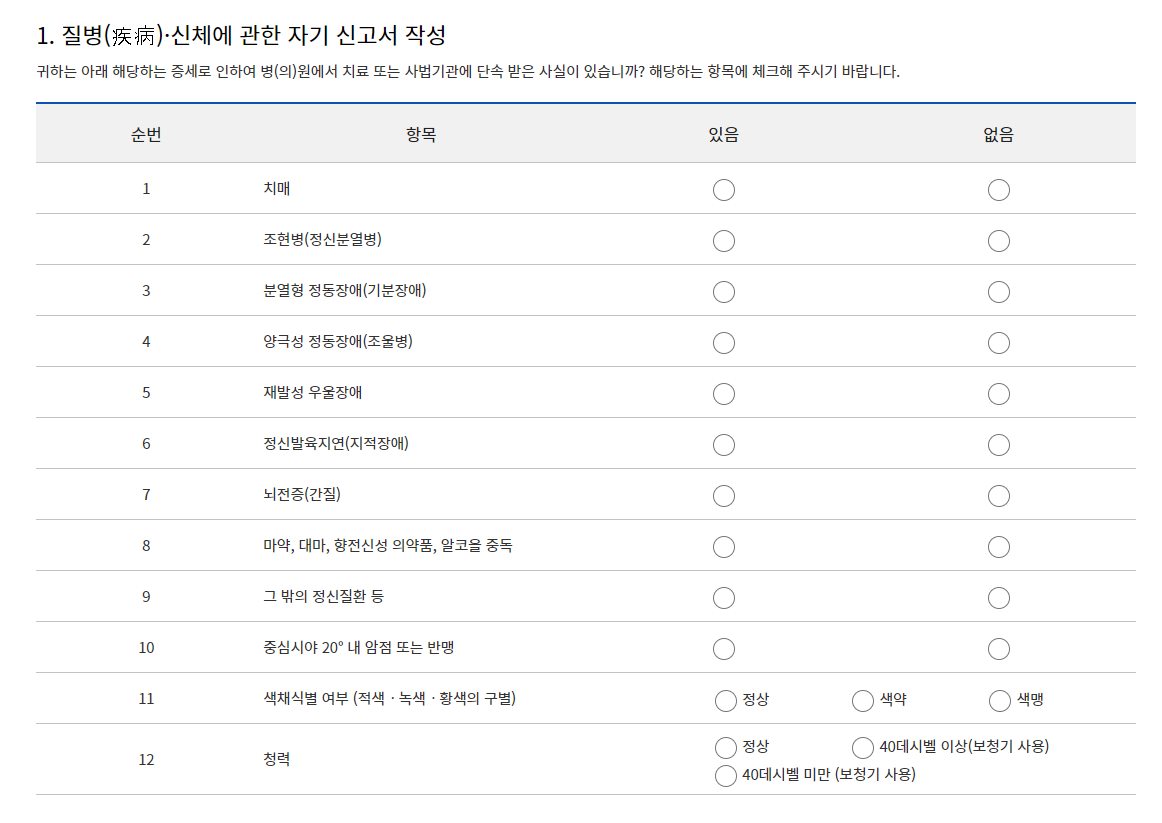Select 색맹 for 색채식별 여부
This screenshot has height=823, width=1162.
pos(998,700)
